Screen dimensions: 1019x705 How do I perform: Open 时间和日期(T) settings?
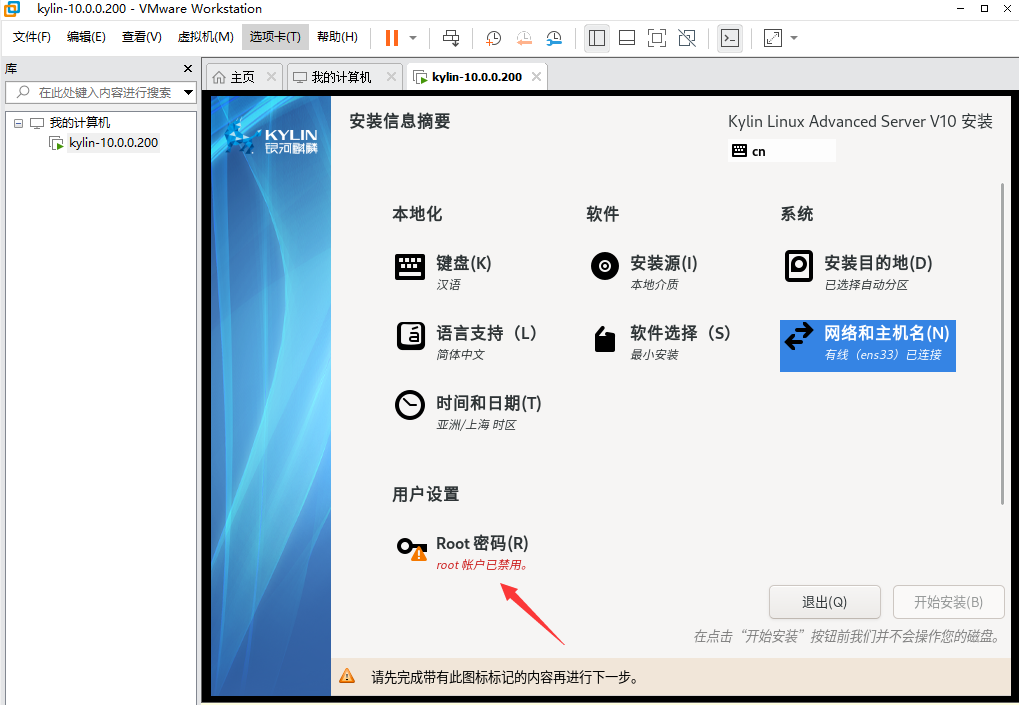[469, 412]
